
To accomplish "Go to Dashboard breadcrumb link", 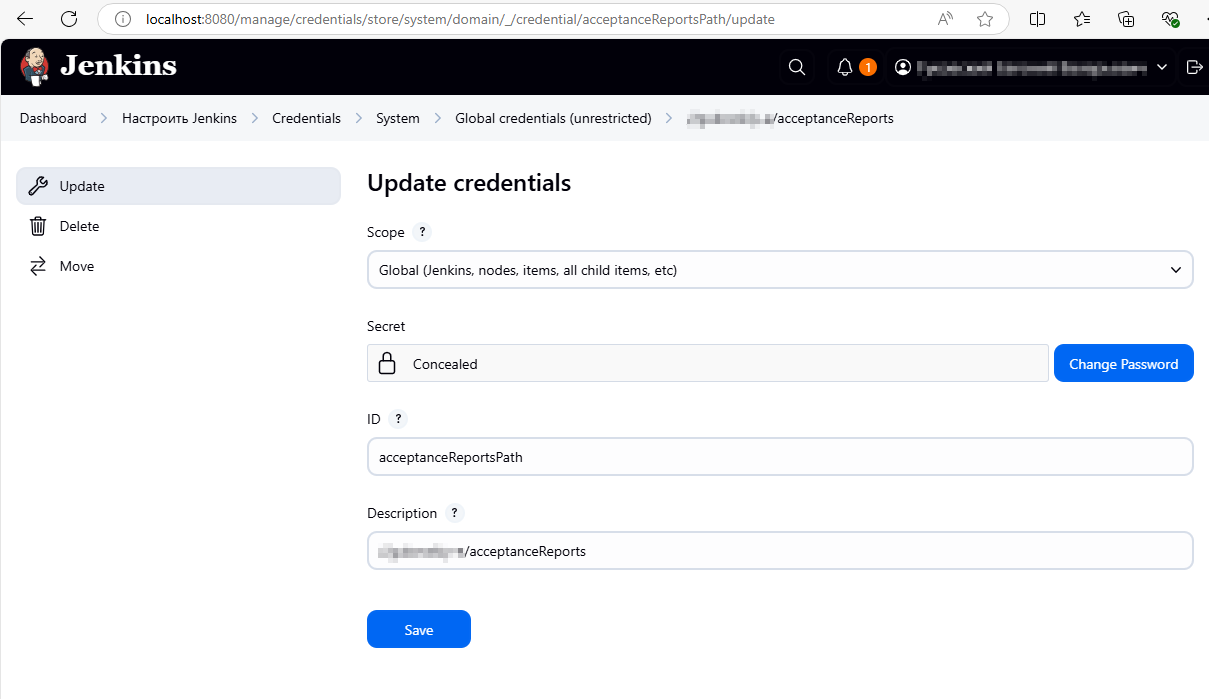I will (53, 118).
